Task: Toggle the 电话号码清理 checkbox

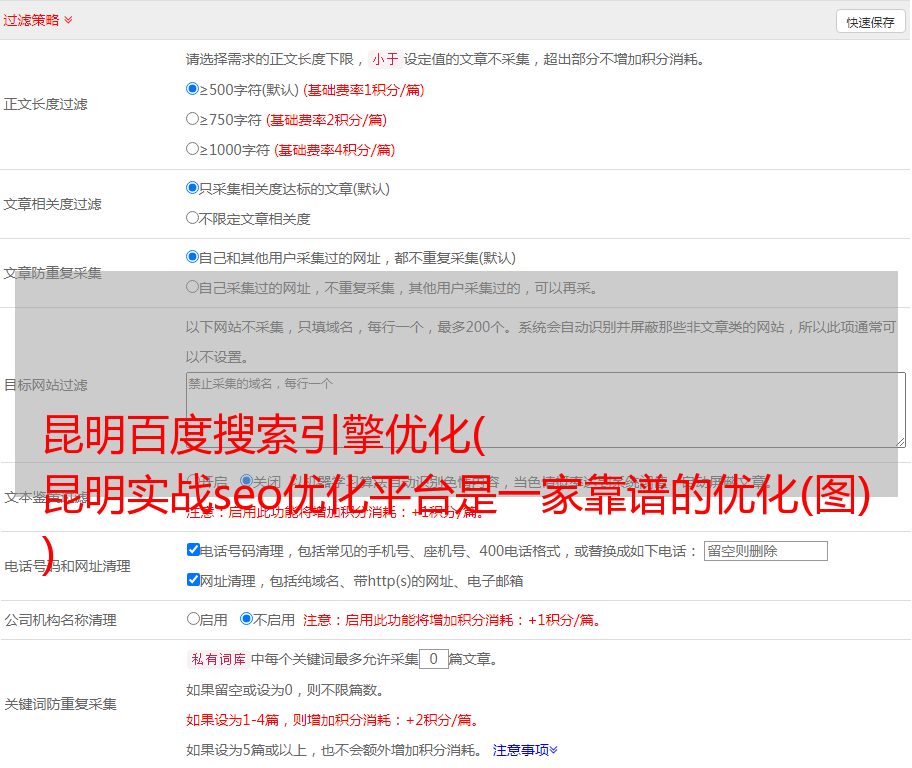Action: tap(194, 550)
